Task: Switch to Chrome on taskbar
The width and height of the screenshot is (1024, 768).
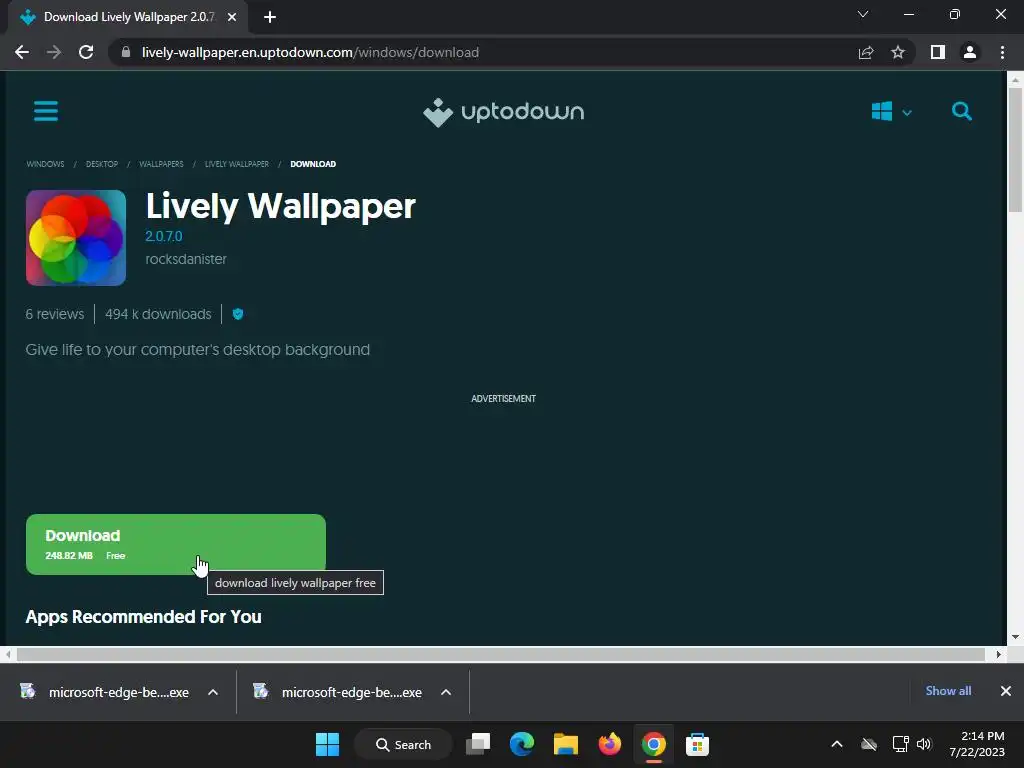Action: pos(654,744)
